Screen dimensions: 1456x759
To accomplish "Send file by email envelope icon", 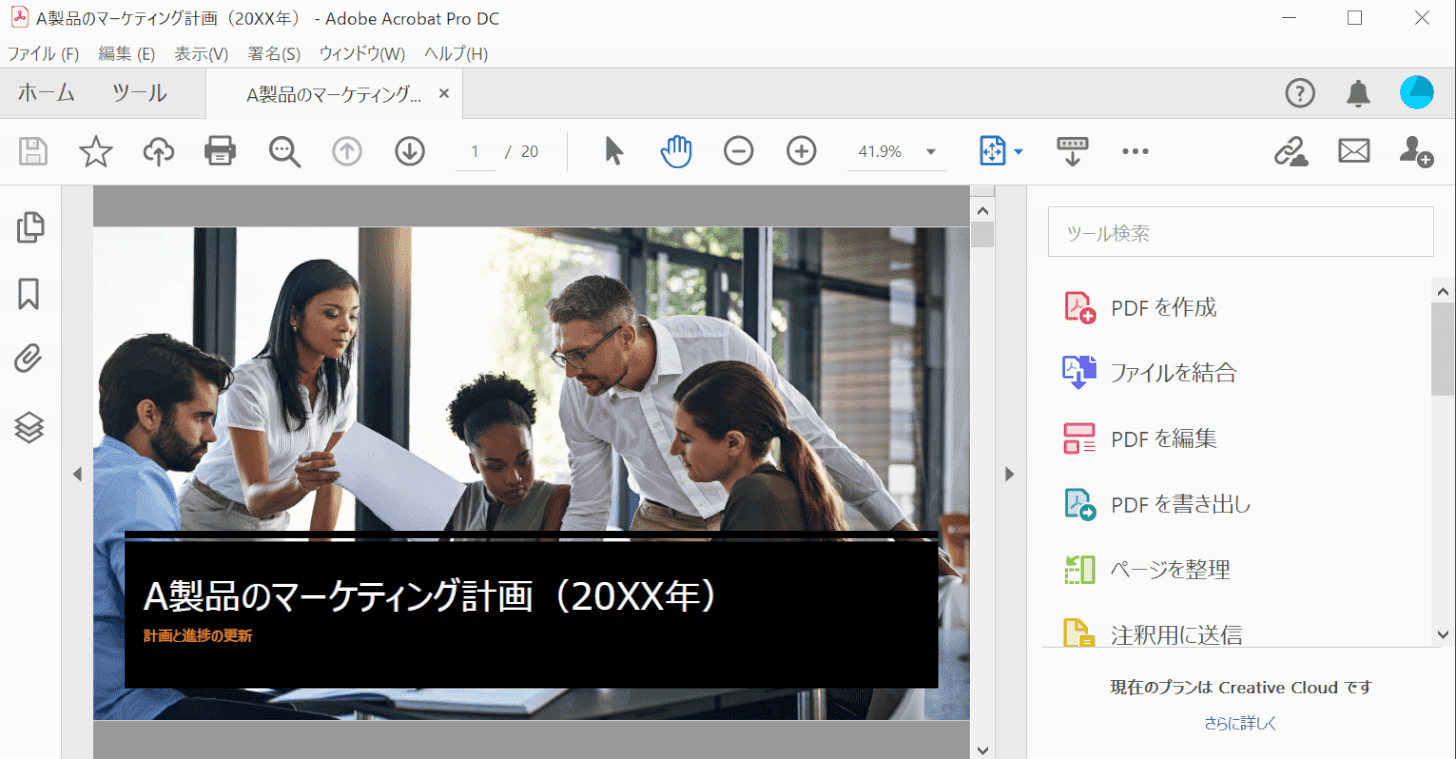I will (1354, 151).
